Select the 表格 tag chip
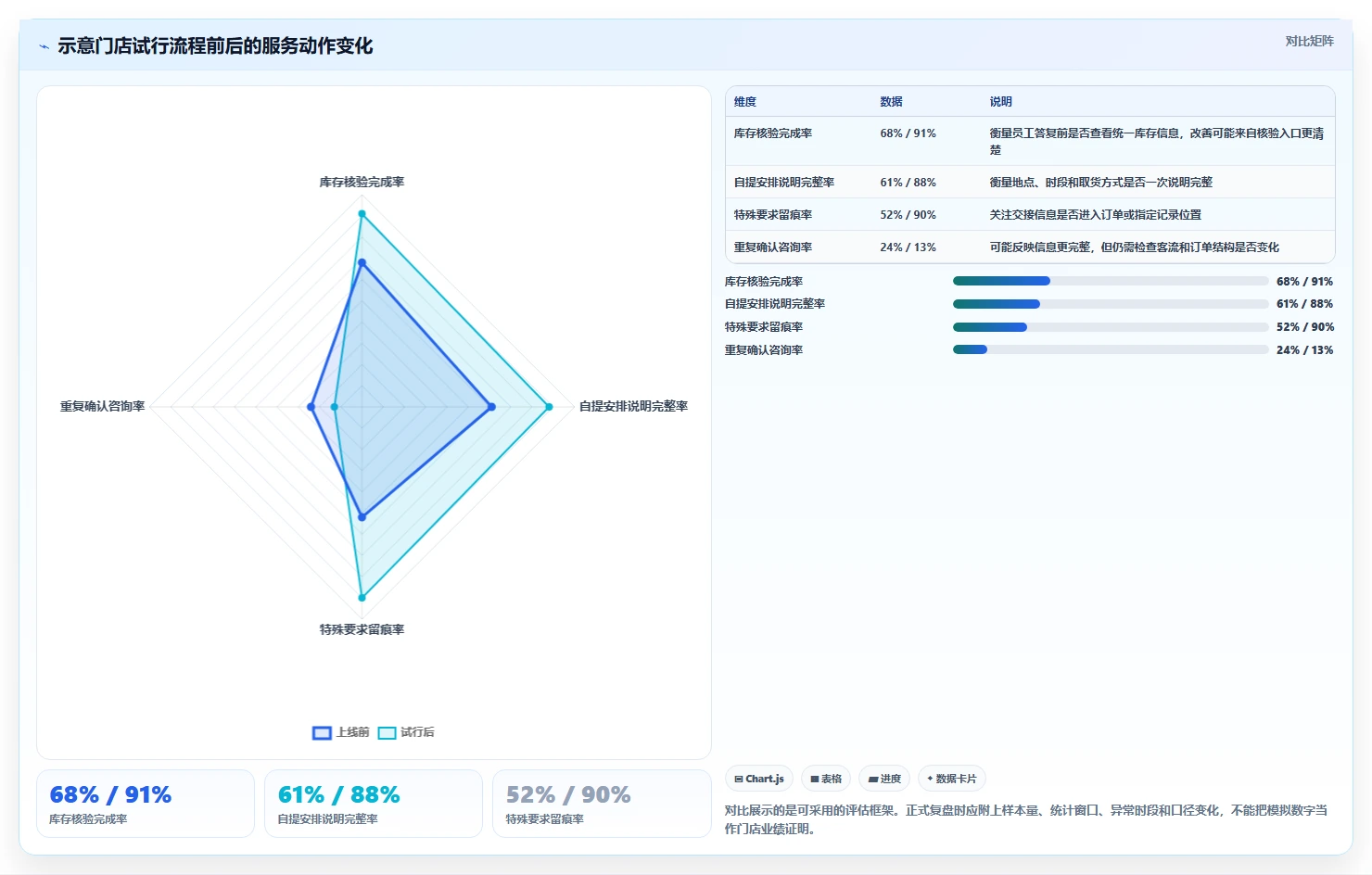This screenshot has height=875, width=1372. 826,779
